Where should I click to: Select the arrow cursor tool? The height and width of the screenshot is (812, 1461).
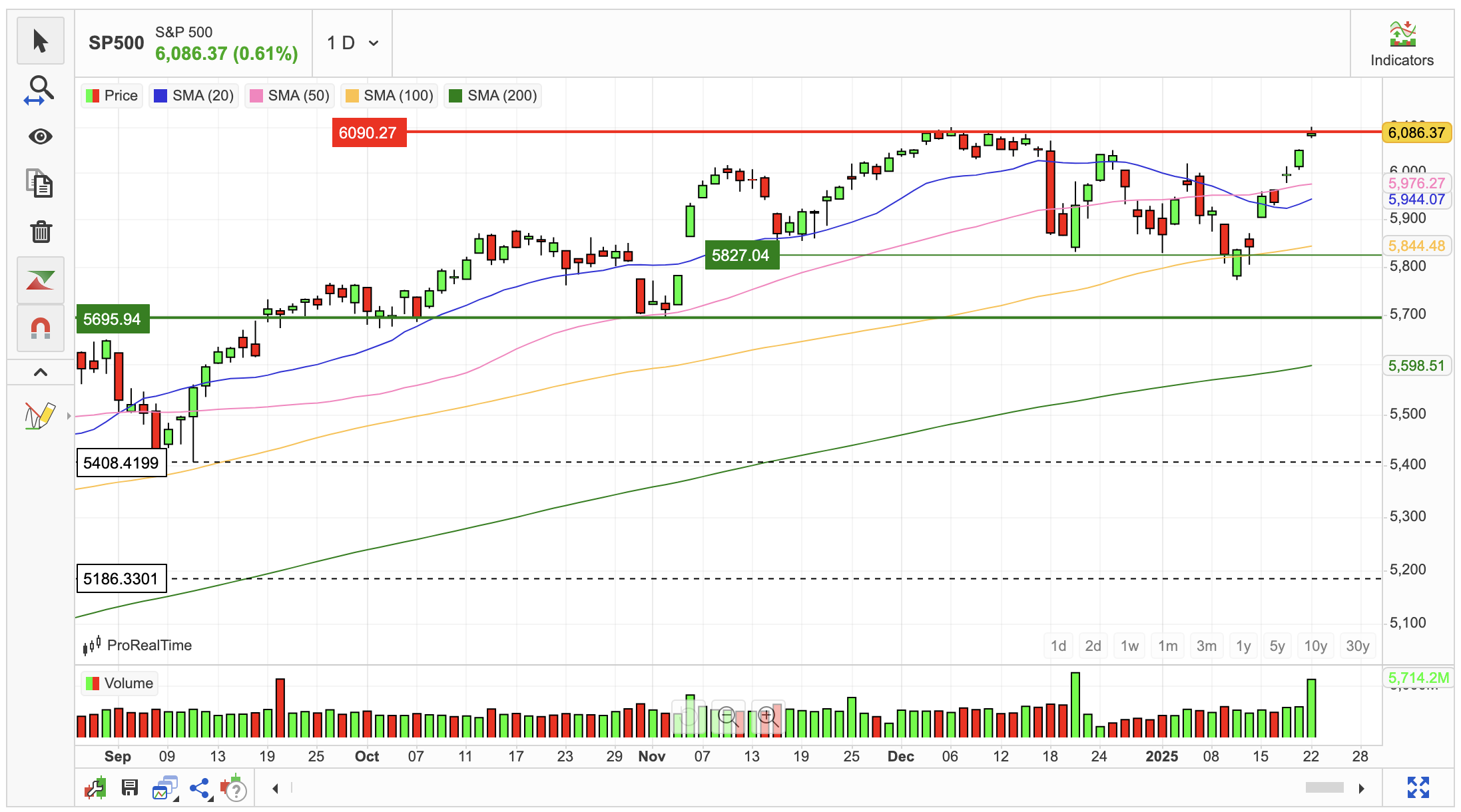(x=41, y=41)
